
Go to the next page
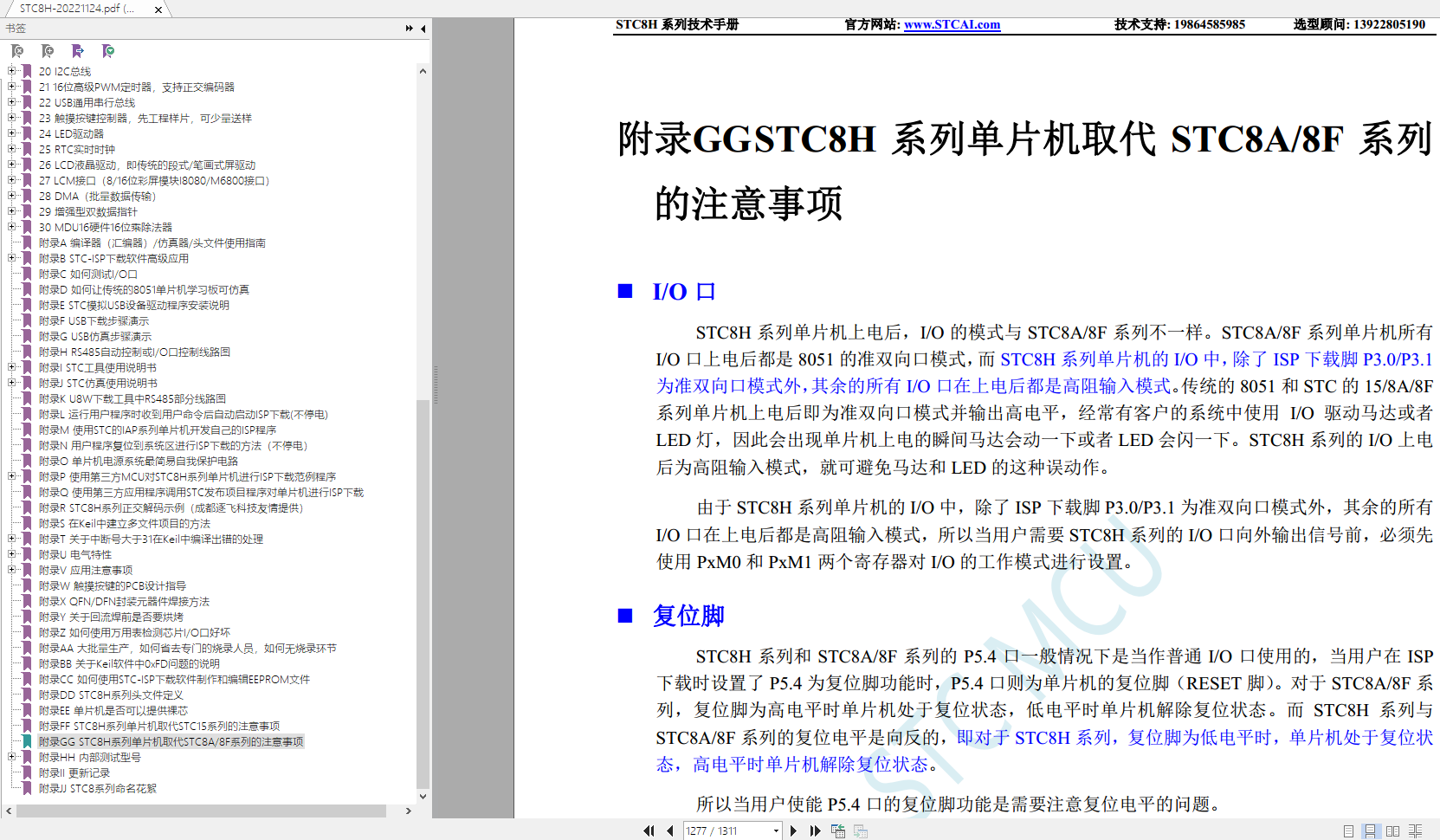pyautogui.click(x=793, y=830)
